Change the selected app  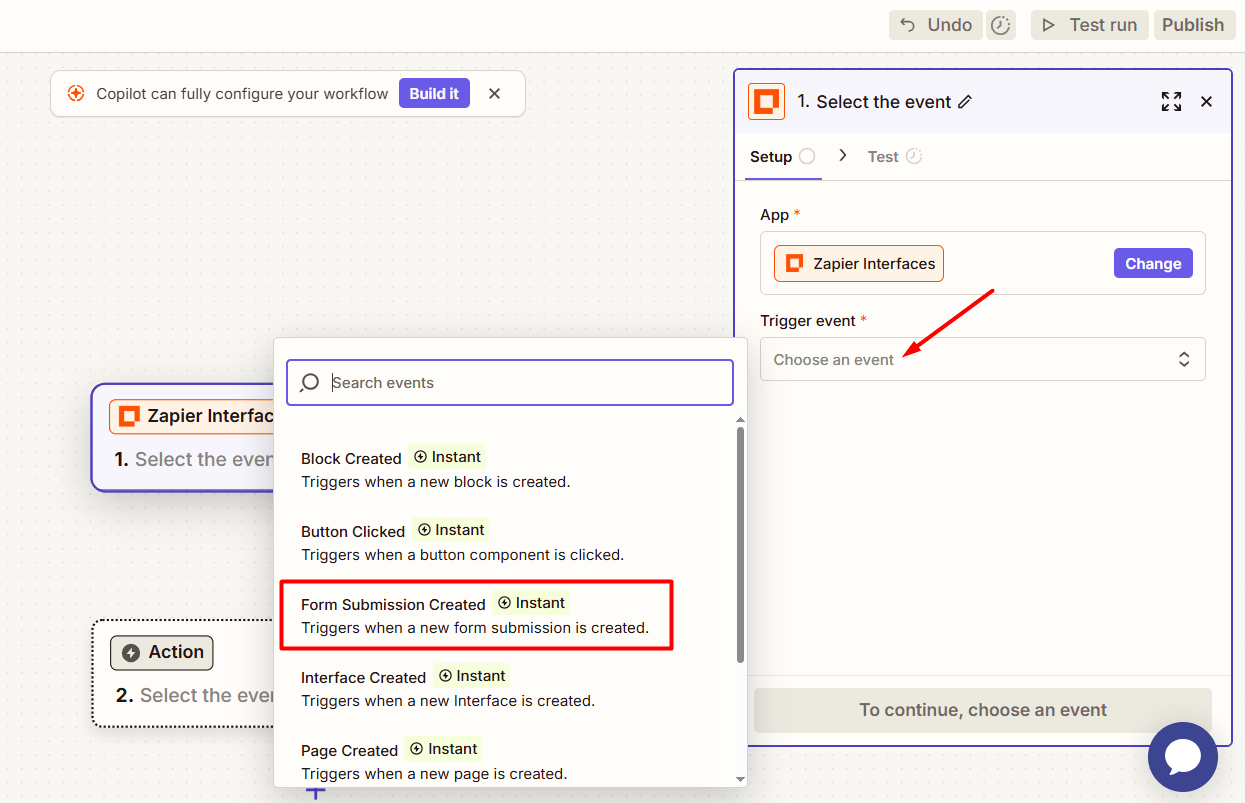1153,264
